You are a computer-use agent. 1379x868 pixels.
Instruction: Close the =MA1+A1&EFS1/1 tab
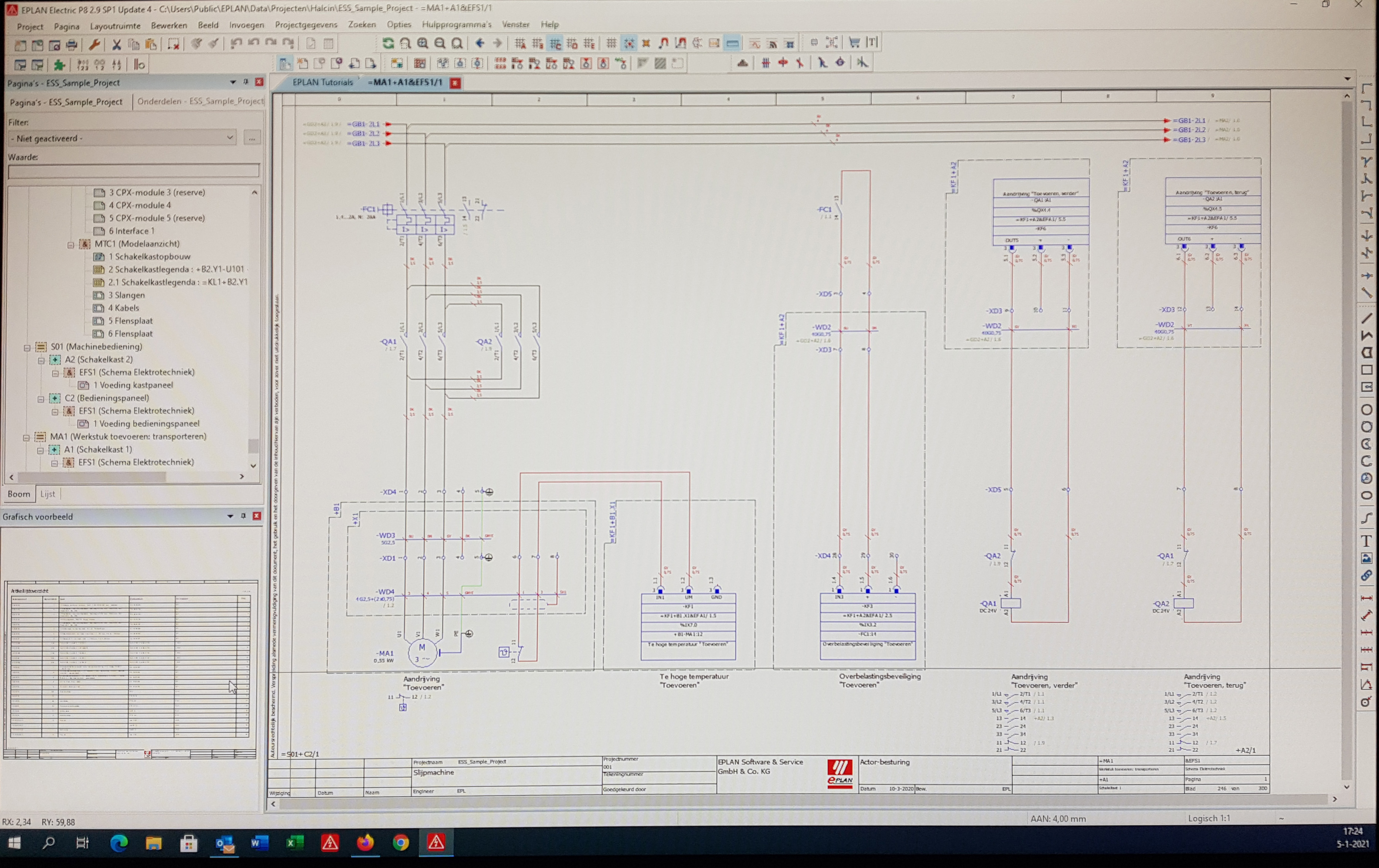point(455,83)
